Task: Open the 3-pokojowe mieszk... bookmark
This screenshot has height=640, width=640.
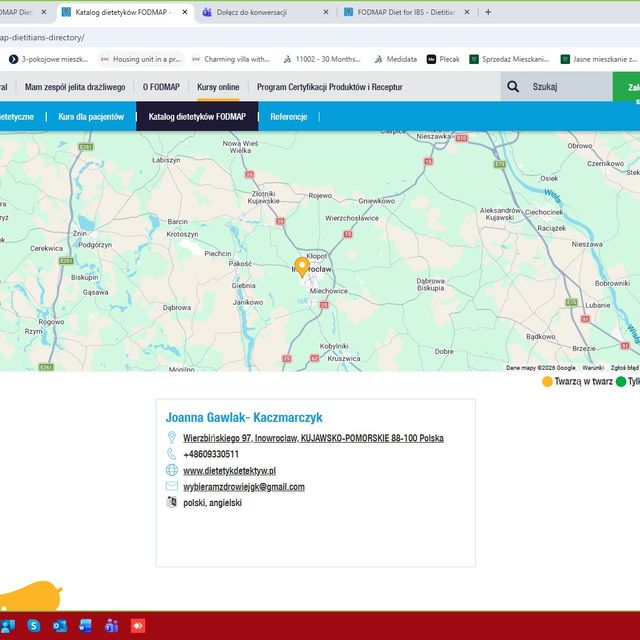Action: point(49,59)
